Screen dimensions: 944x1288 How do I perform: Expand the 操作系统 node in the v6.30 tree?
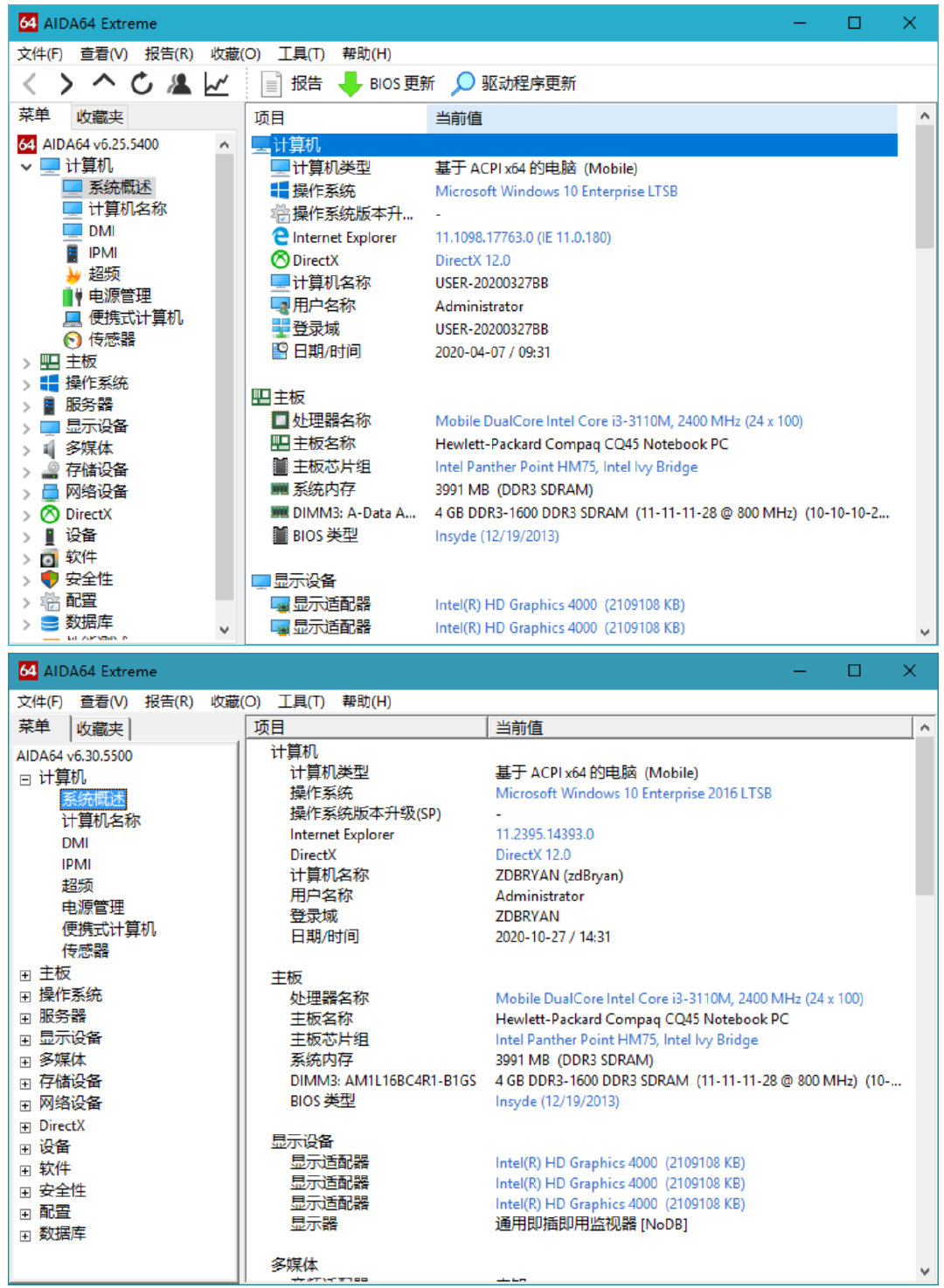(25, 996)
